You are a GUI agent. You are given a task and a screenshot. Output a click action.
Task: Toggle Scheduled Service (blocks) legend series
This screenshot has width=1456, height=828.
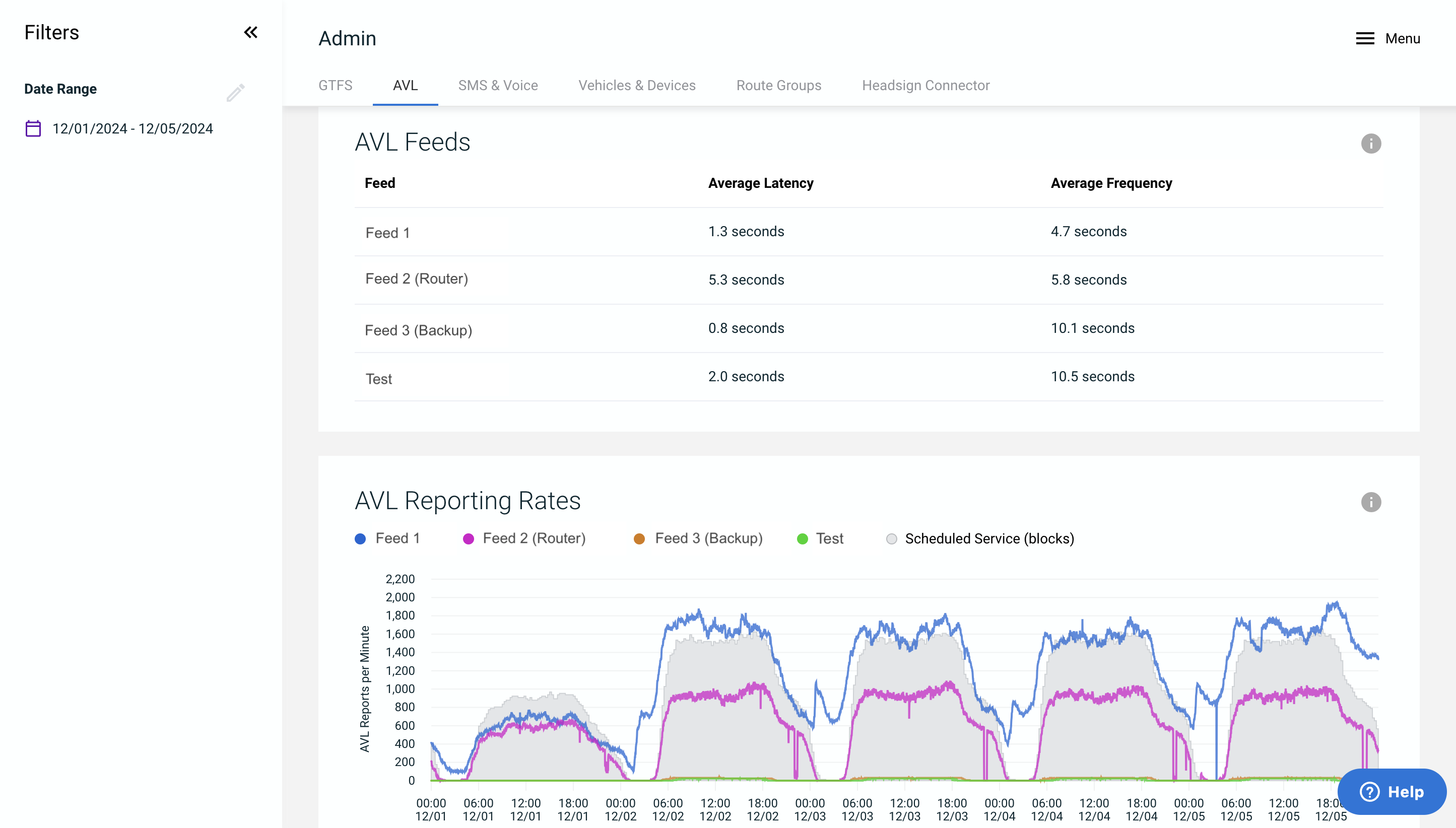(980, 538)
